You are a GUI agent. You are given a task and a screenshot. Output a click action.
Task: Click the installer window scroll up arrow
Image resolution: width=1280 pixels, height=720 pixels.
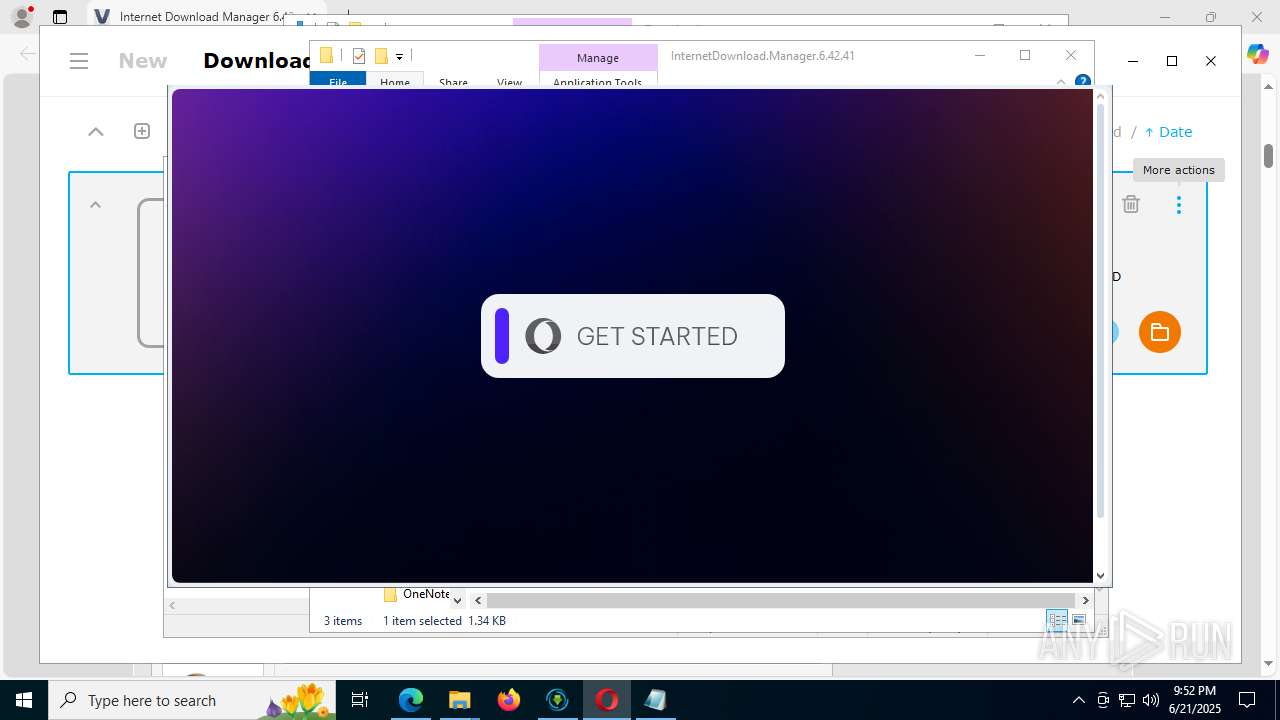click(x=1101, y=96)
